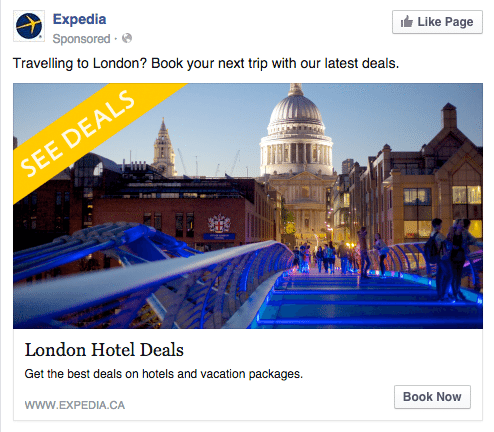Click the Book Now button
This screenshot has width=494, height=432.
(432, 397)
